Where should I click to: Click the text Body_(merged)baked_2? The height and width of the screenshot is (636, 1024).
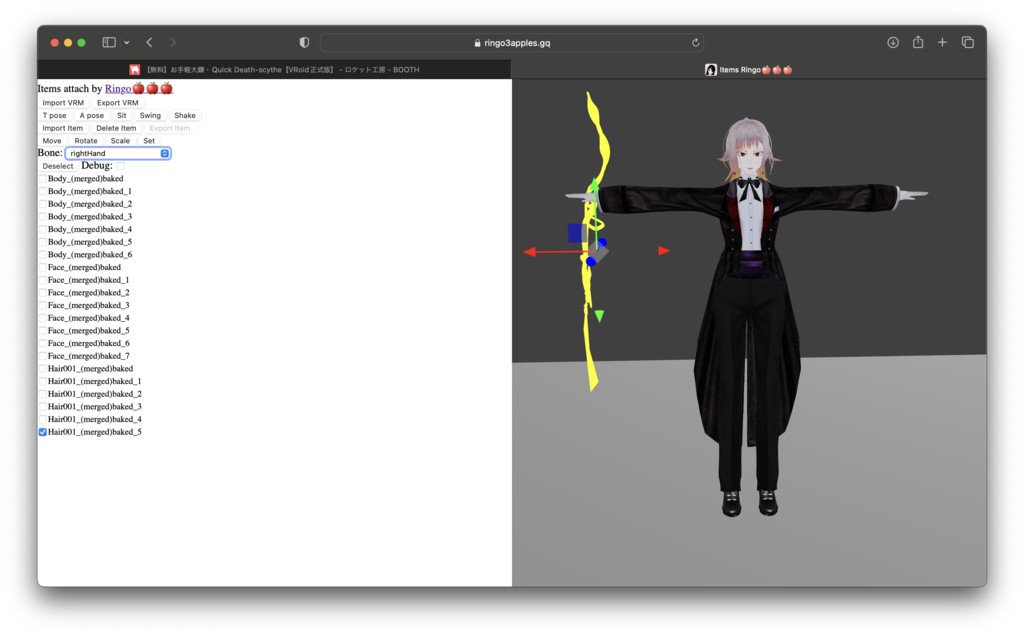(x=89, y=204)
